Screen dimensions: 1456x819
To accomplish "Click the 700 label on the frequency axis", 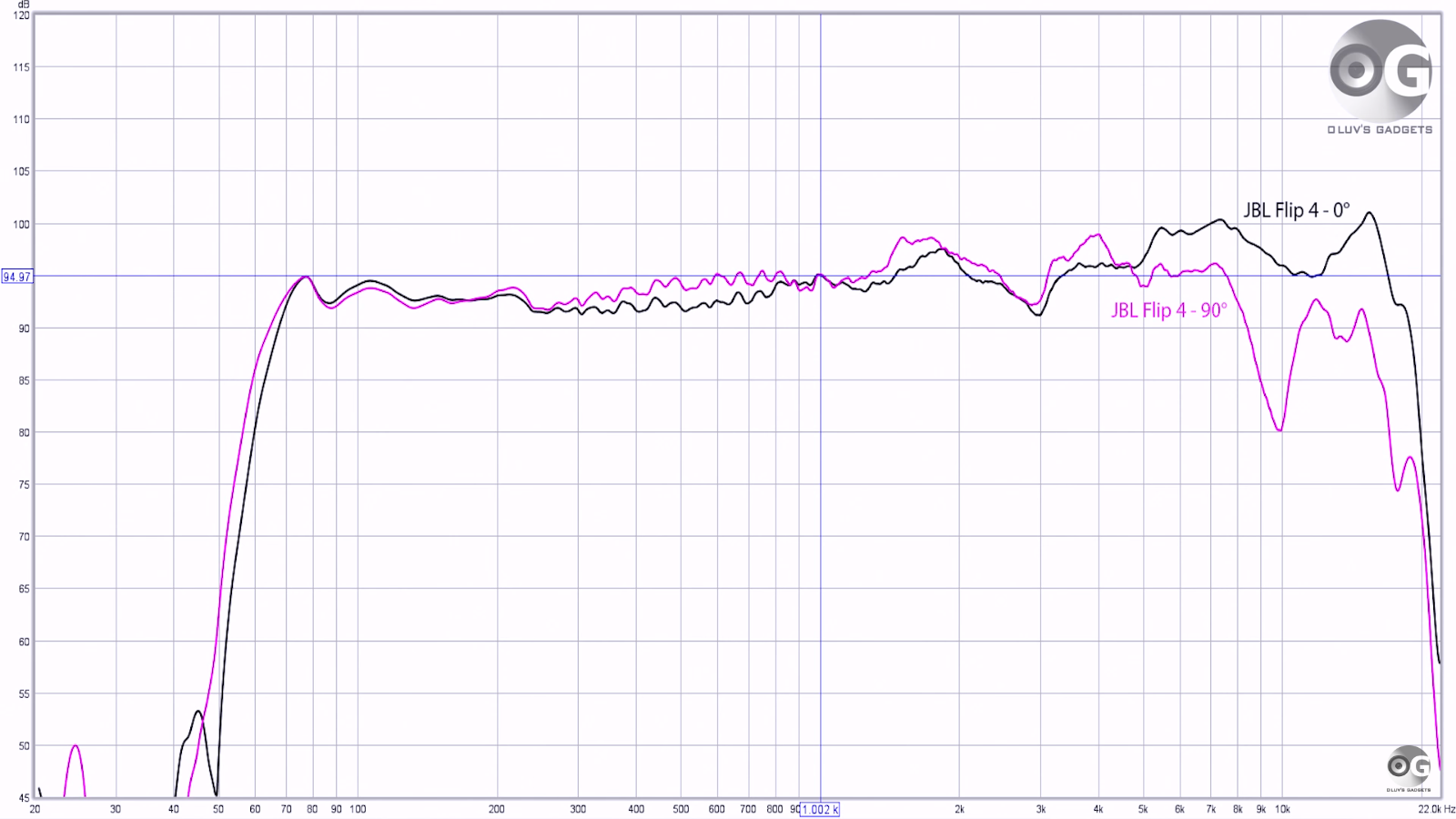I will [748, 809].
